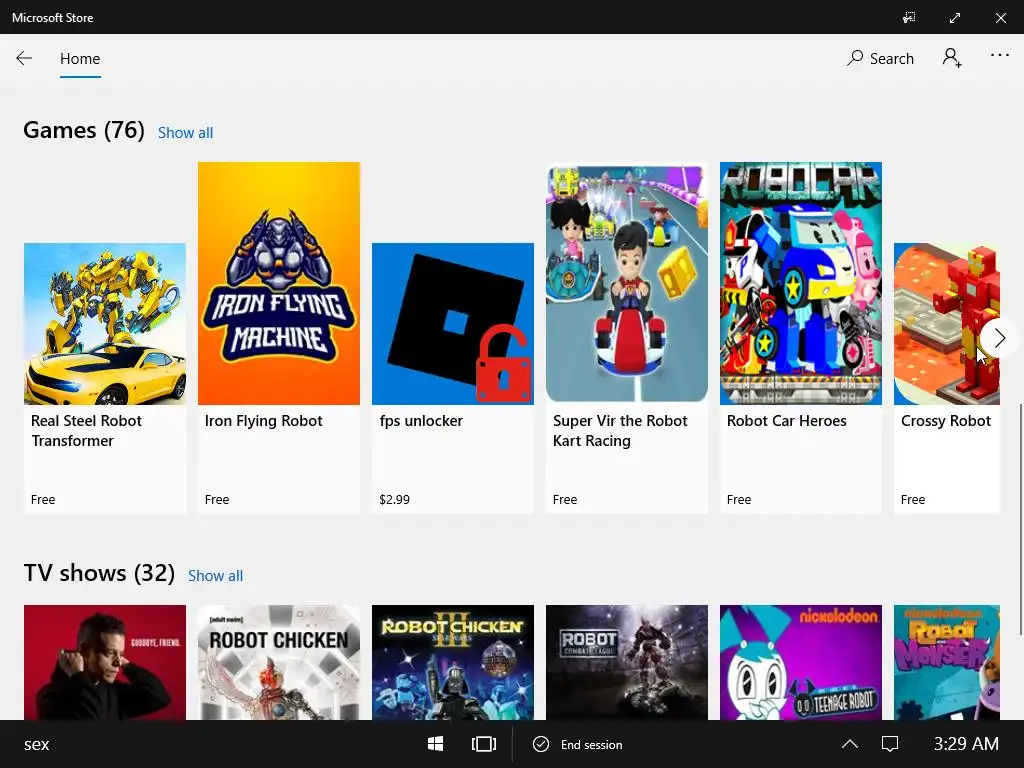Viewport: 1024px width, 768px height.
Task: Open Robot Combat League show thumbnail
Action: click(x=627, y=662)
